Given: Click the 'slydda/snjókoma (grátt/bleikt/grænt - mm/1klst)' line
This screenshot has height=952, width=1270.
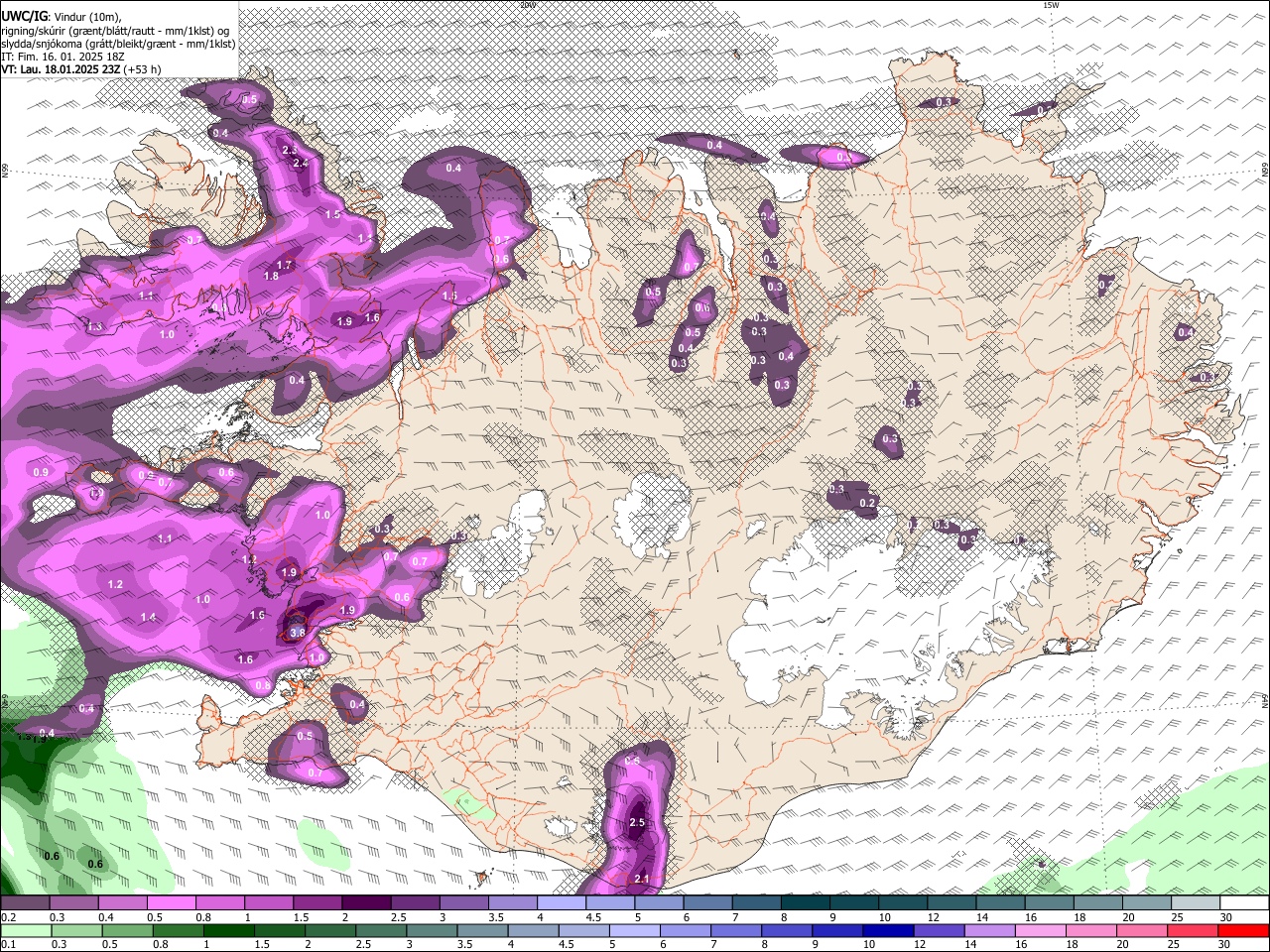Looking at the screenshot, I should click(x=118, y=44).
